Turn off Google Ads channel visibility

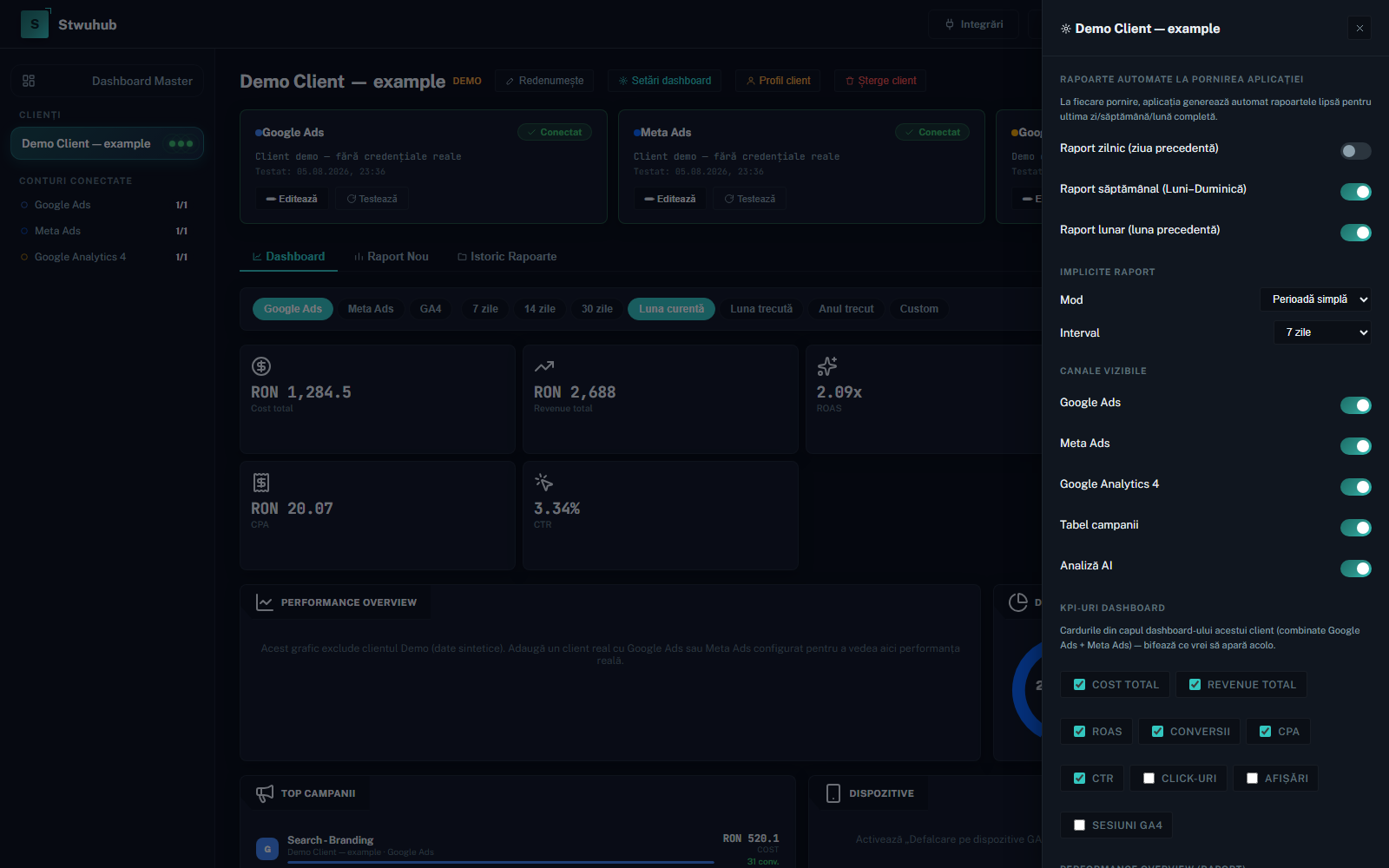[x=1355, y=405]
